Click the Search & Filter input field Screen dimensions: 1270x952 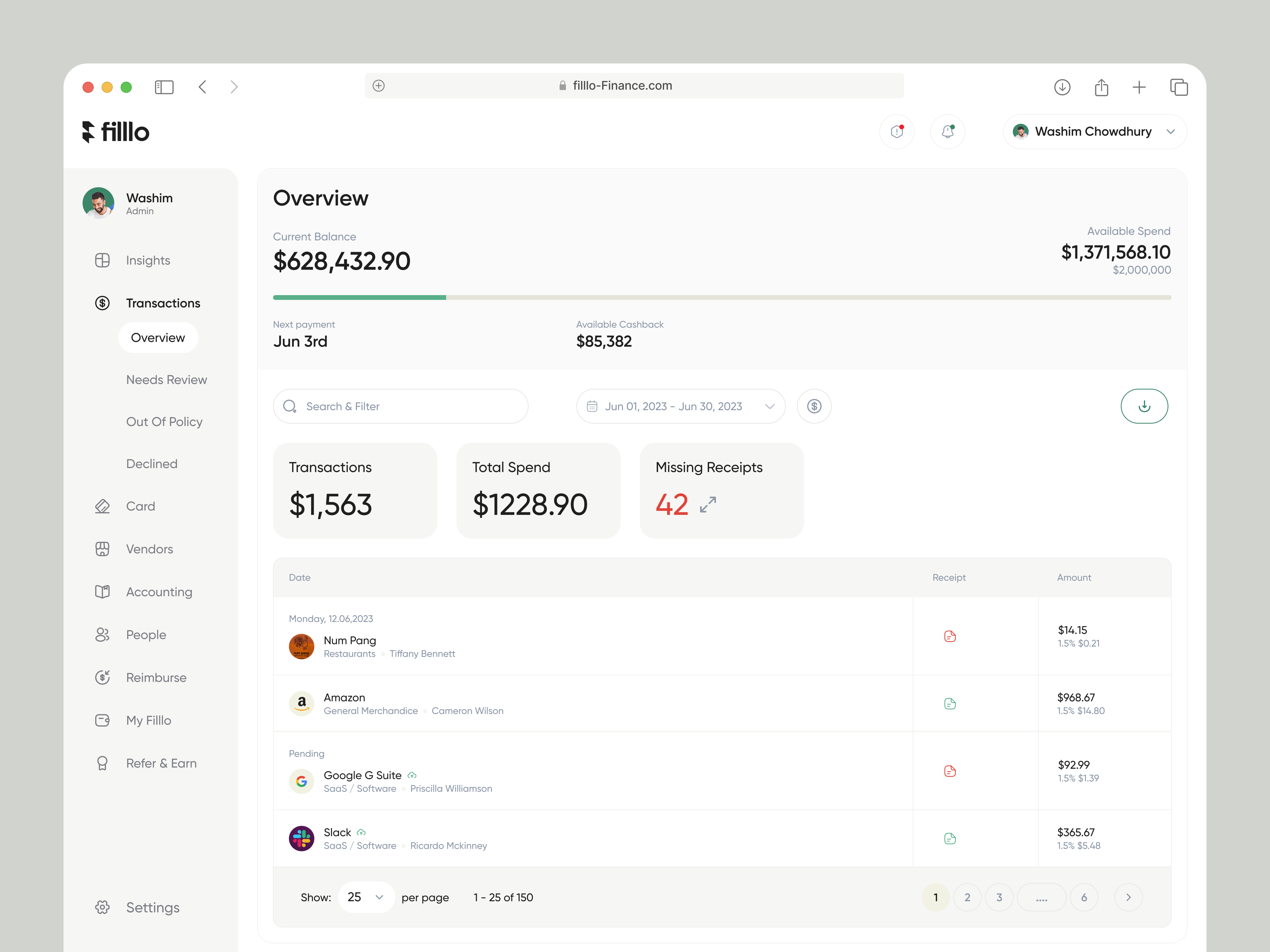click(x=400, y=406)
